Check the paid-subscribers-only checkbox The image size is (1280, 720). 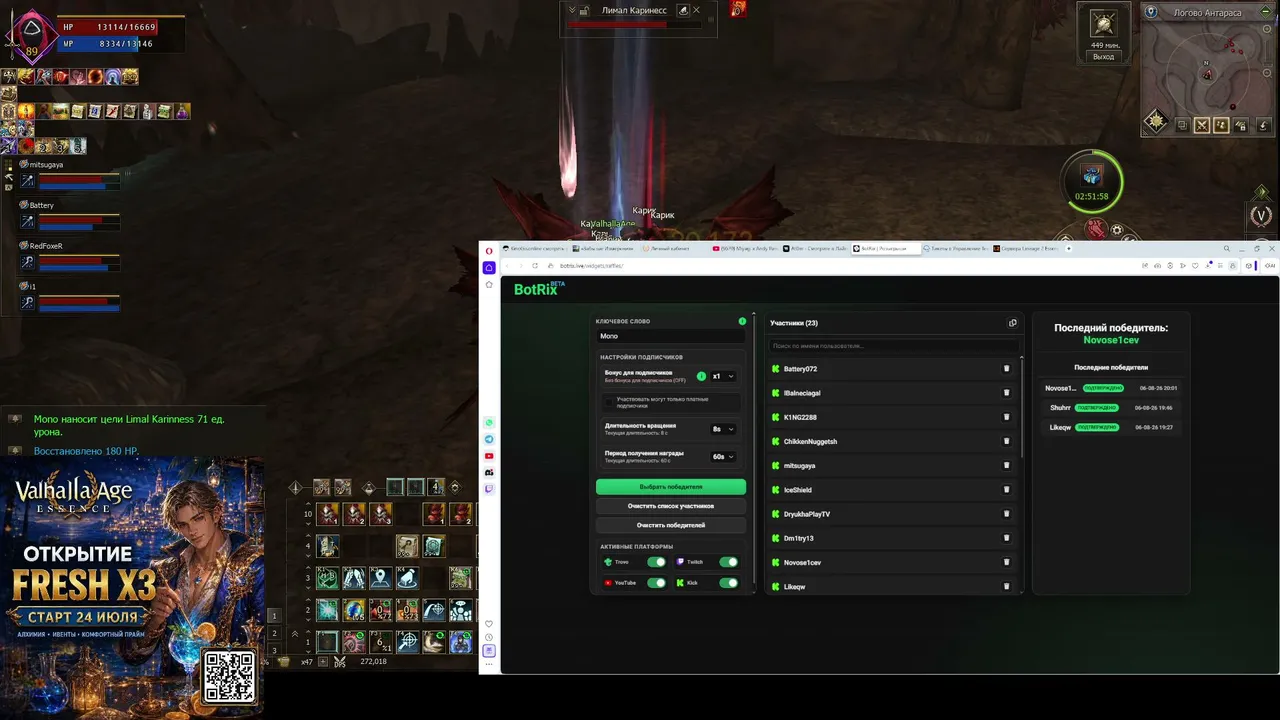pyautogui.click(x=609, y=402)
